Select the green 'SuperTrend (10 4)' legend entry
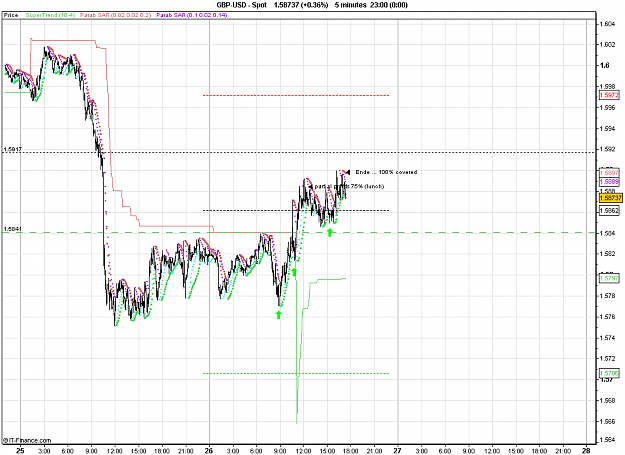Image resolution: width=625 pixels, height=455 pixels. [50, 15]
